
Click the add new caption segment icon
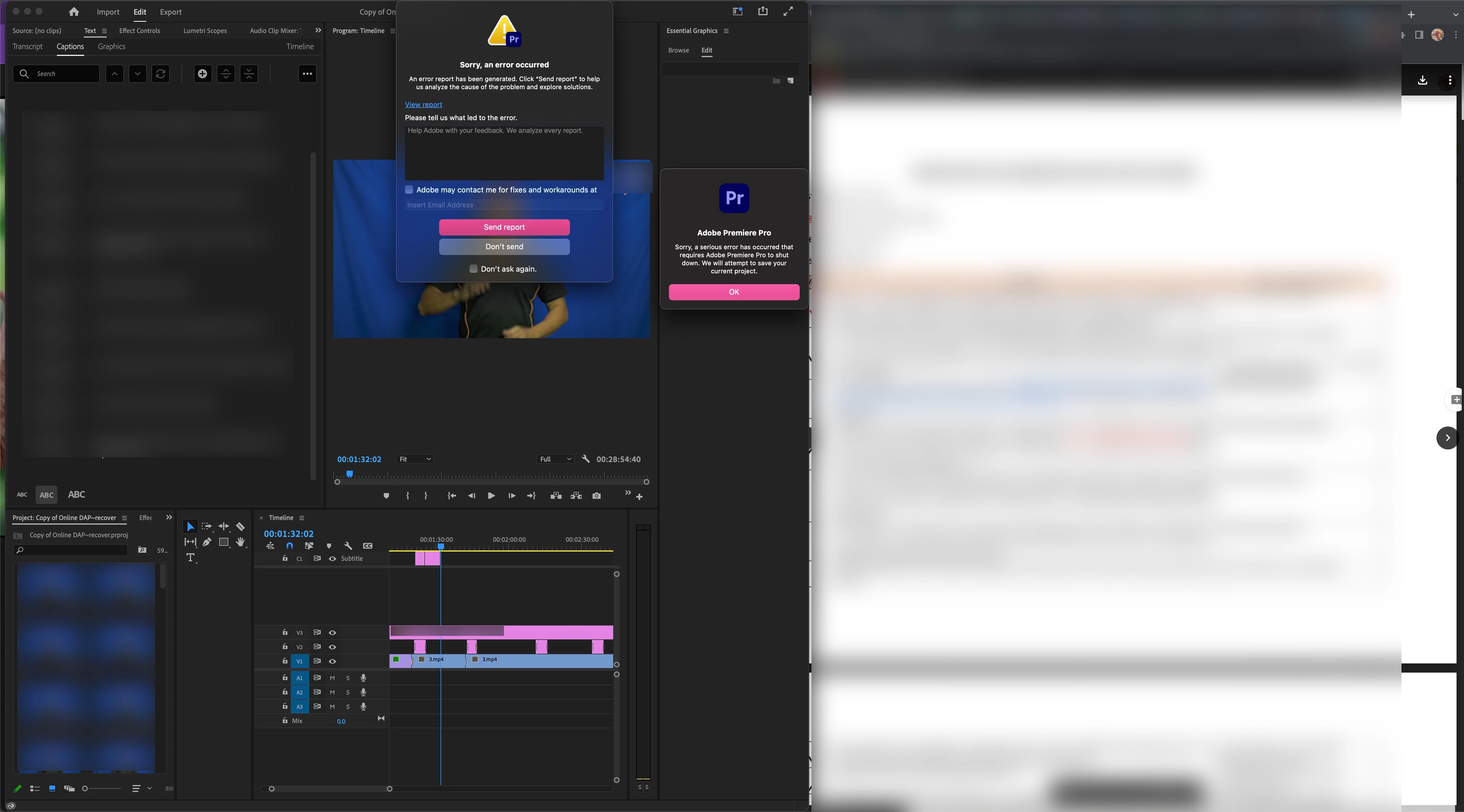(202, 74)
